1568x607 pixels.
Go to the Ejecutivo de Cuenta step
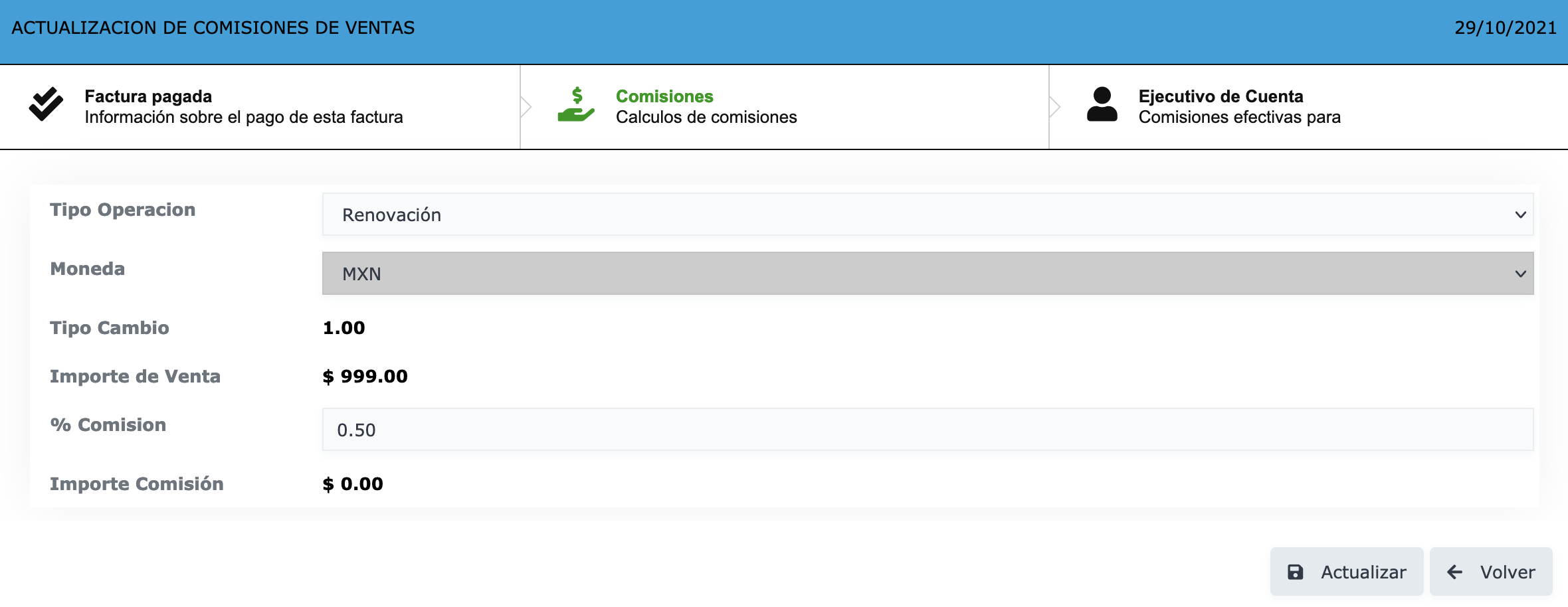click(x=1239, y=107)
